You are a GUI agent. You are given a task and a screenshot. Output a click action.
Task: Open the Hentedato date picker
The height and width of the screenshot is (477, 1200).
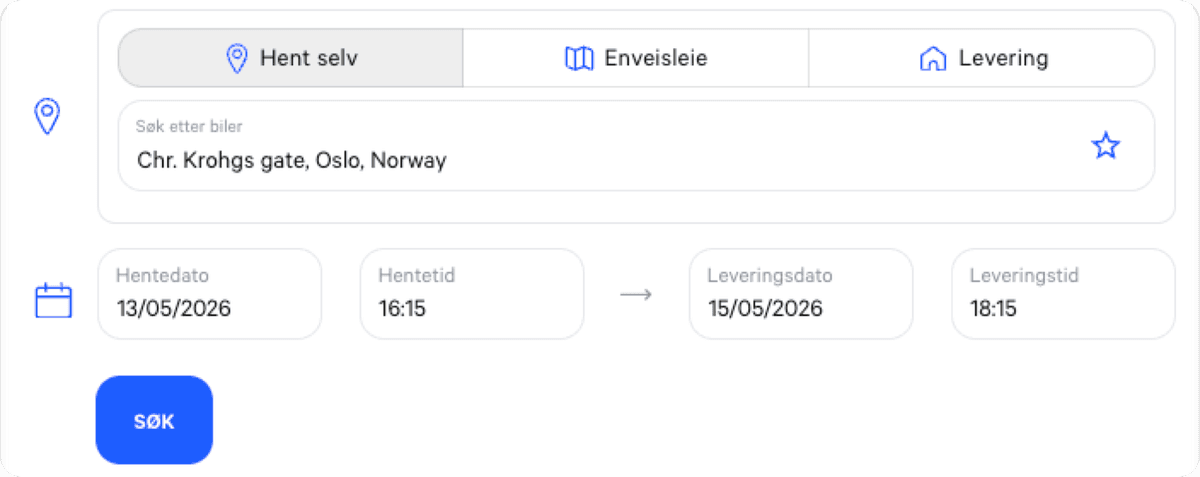pos(209,294)
